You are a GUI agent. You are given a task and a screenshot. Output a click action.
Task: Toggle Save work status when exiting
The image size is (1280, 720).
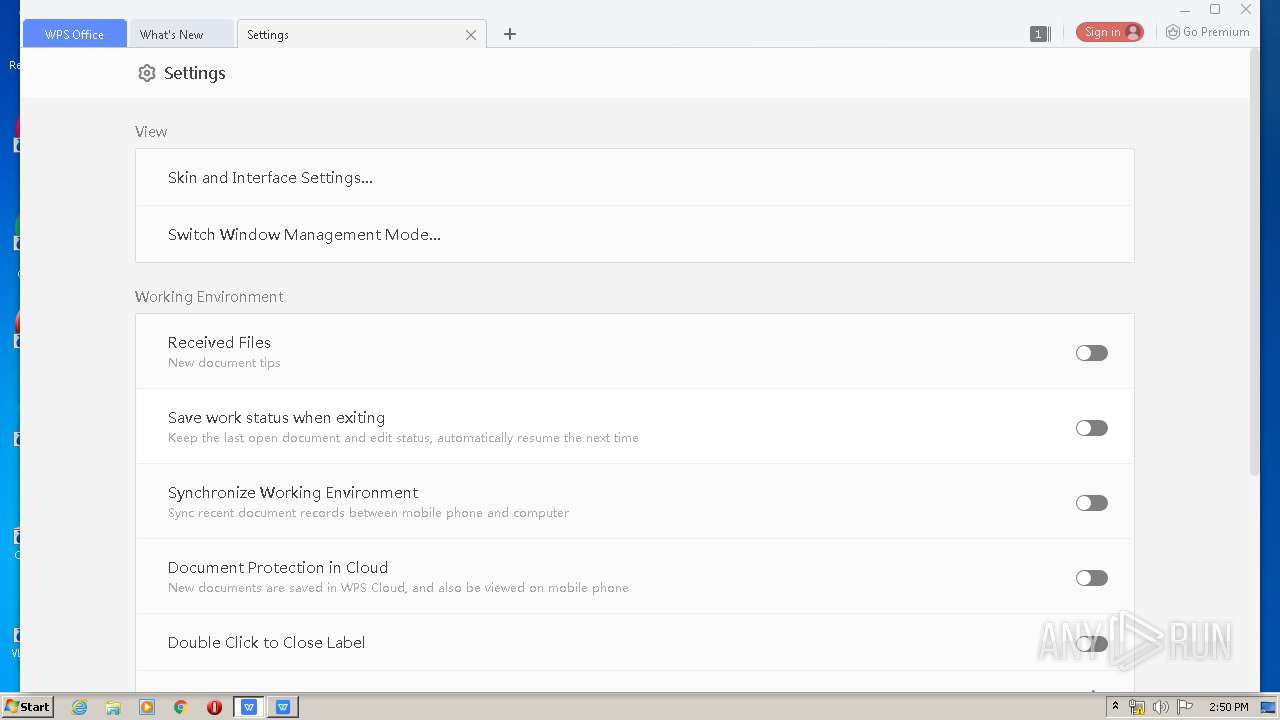[1091, 428]
